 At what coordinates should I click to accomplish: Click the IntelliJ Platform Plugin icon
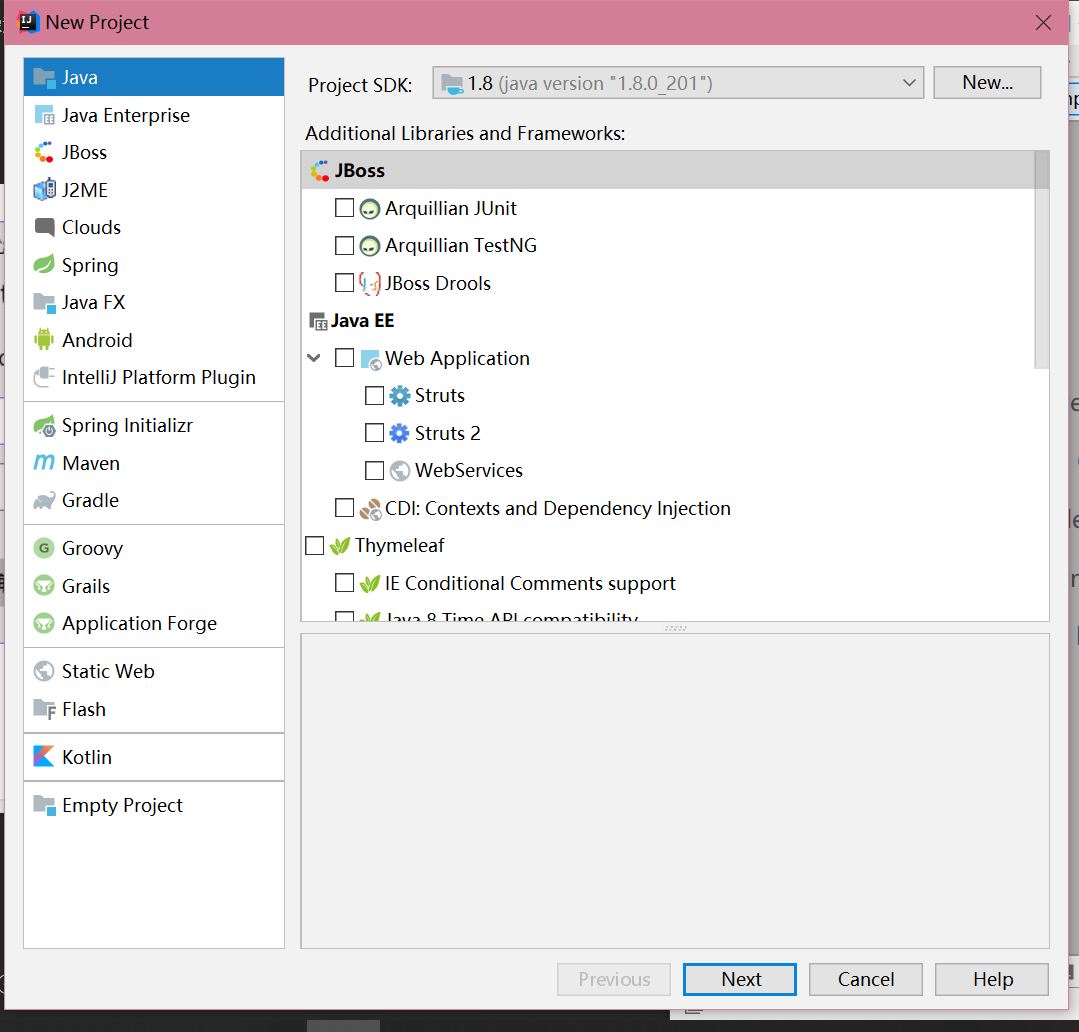44,377
